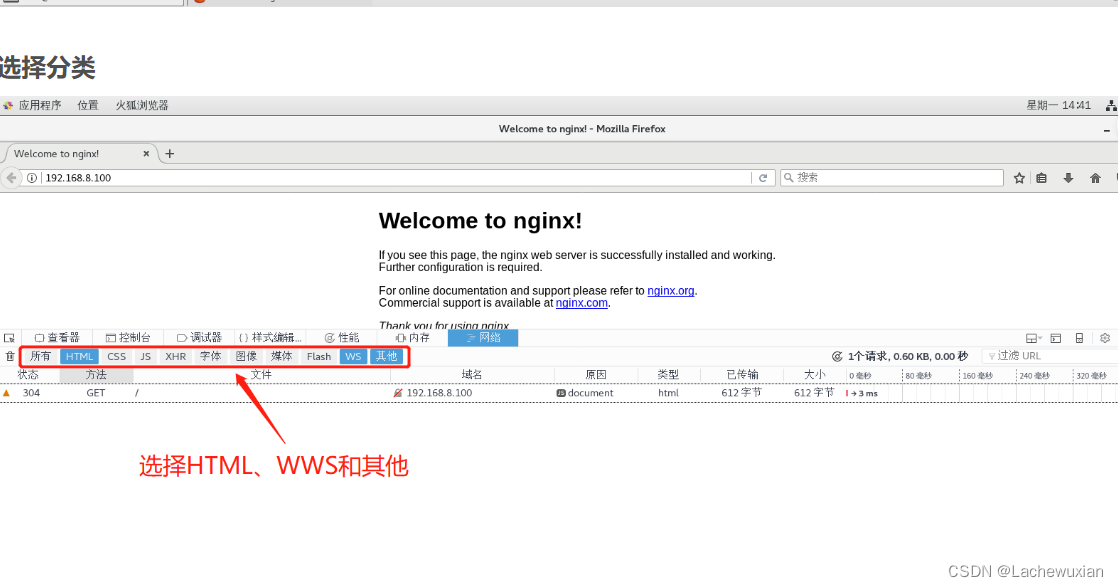1118x587 pixels.
Task: Show site information for 192.168.8.100
Action: [32, 178]
